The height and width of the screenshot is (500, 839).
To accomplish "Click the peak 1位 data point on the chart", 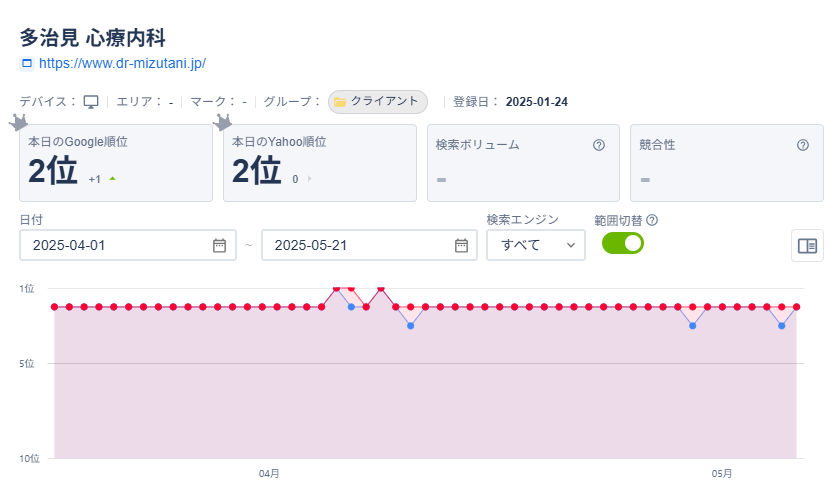I will (x=336, y=288).
